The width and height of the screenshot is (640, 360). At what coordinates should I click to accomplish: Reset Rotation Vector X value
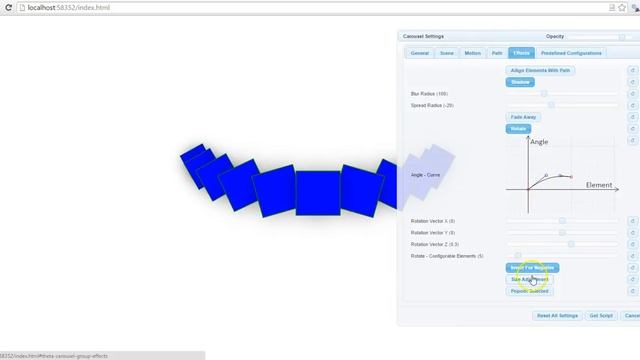click(633, 221)
